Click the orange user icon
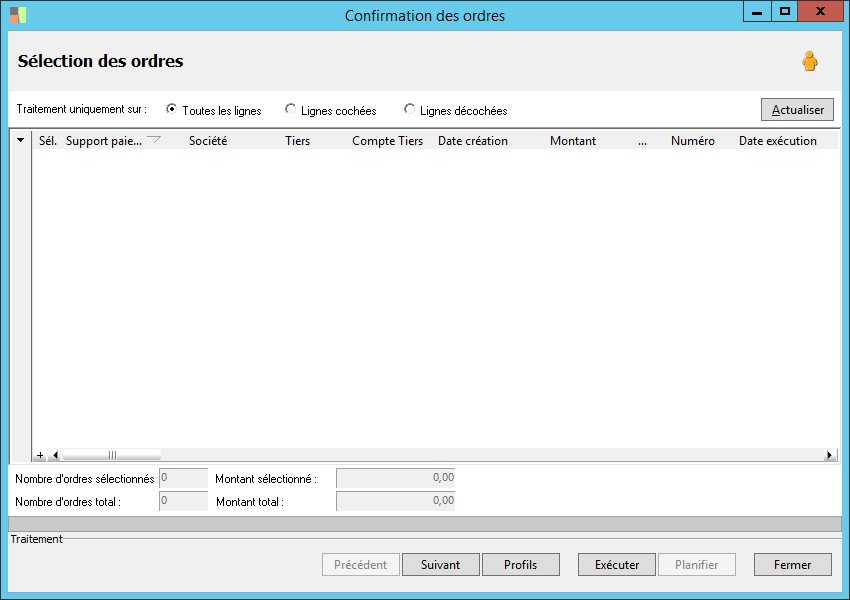This screenshot has height=600, width=850. 810,61
